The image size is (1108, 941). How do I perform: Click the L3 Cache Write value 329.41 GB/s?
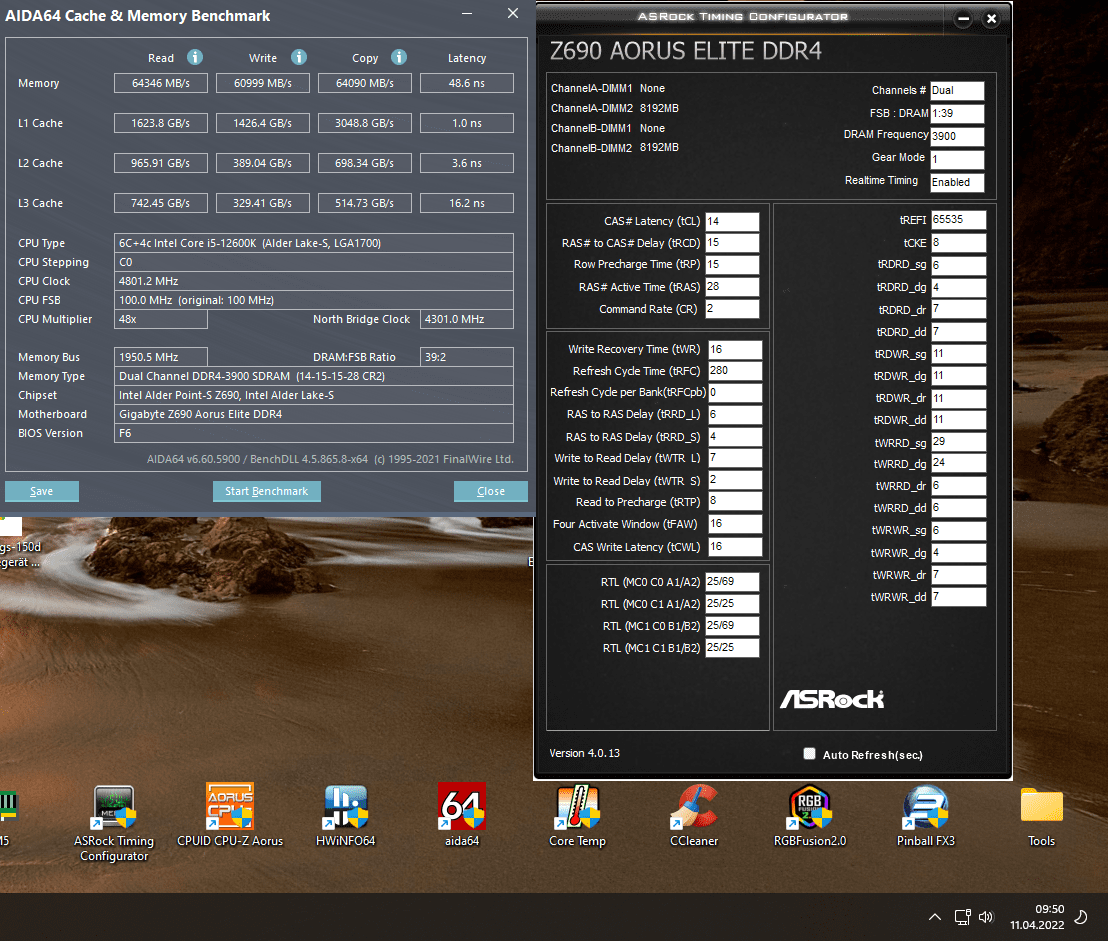pos(262,203)
